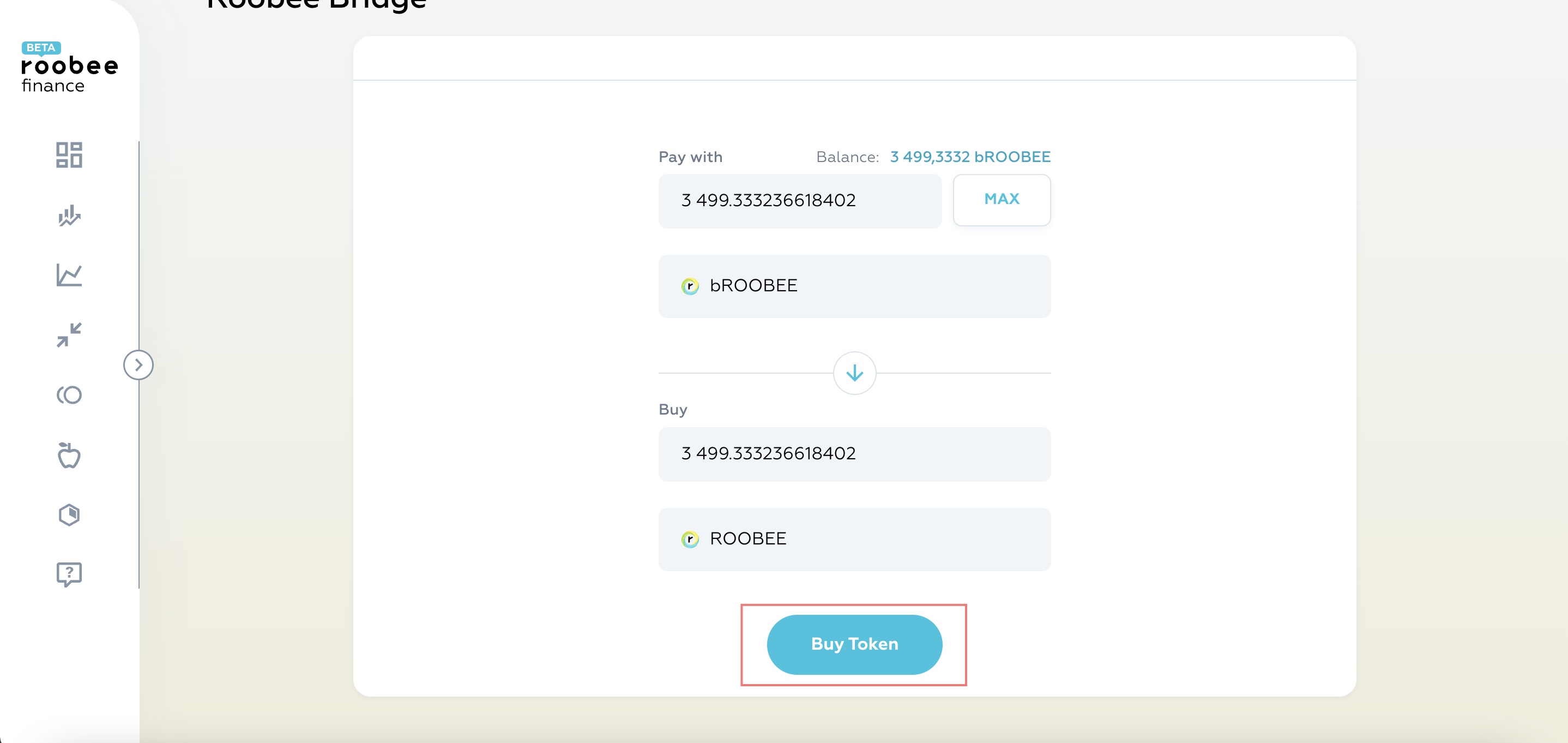The height and width of the screenshot is (743, 1568).
Task: Click the Buy amount input field
Action: (854, 454)
